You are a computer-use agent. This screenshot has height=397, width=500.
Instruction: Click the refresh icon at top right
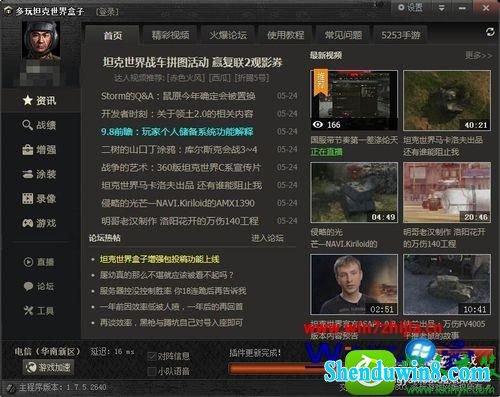coord(490,32)
